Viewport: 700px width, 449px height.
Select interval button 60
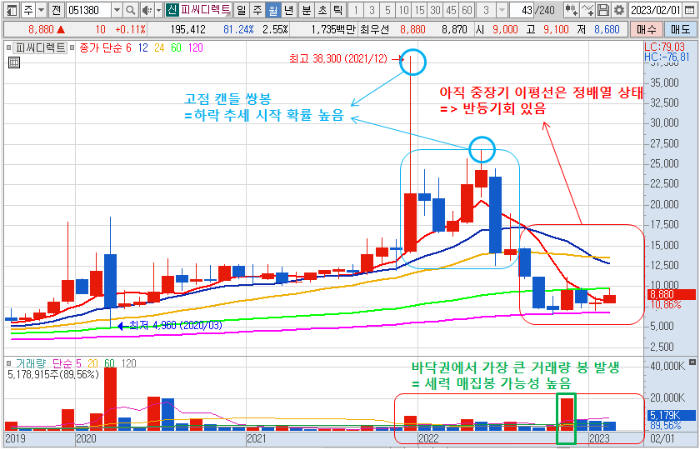tap(467, 10)
